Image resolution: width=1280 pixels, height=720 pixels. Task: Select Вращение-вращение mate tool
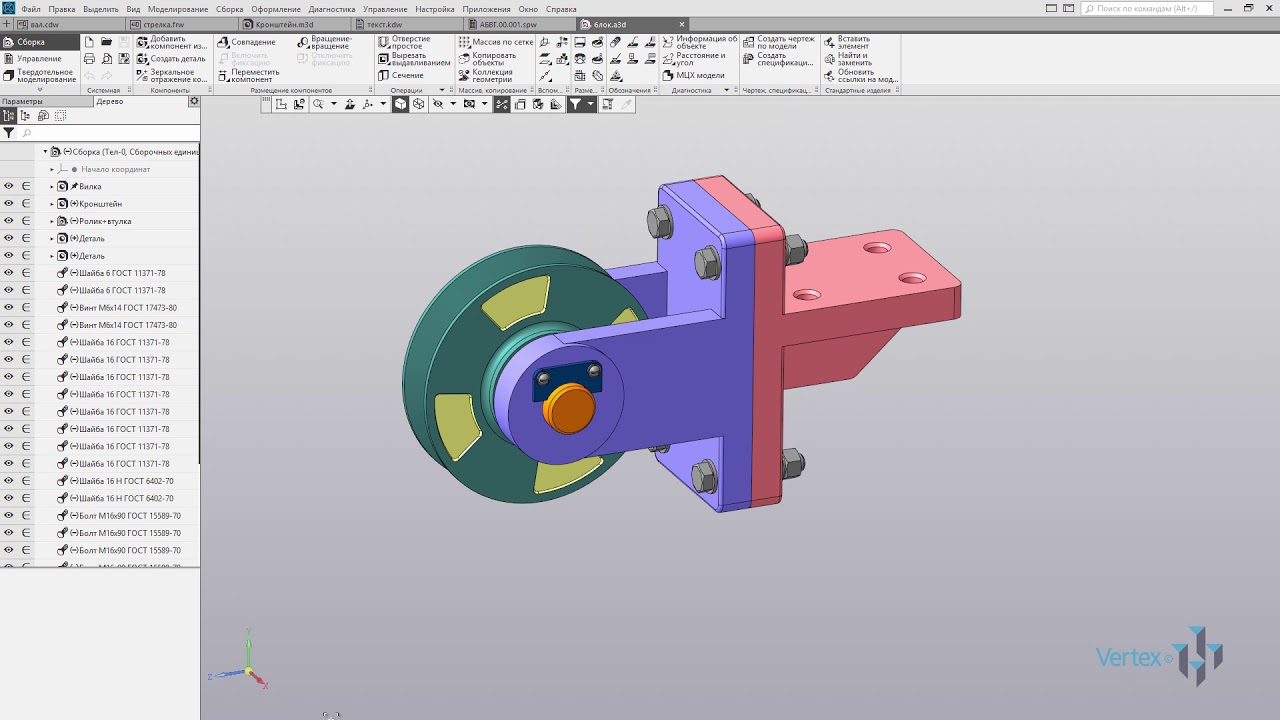[324, 43]
